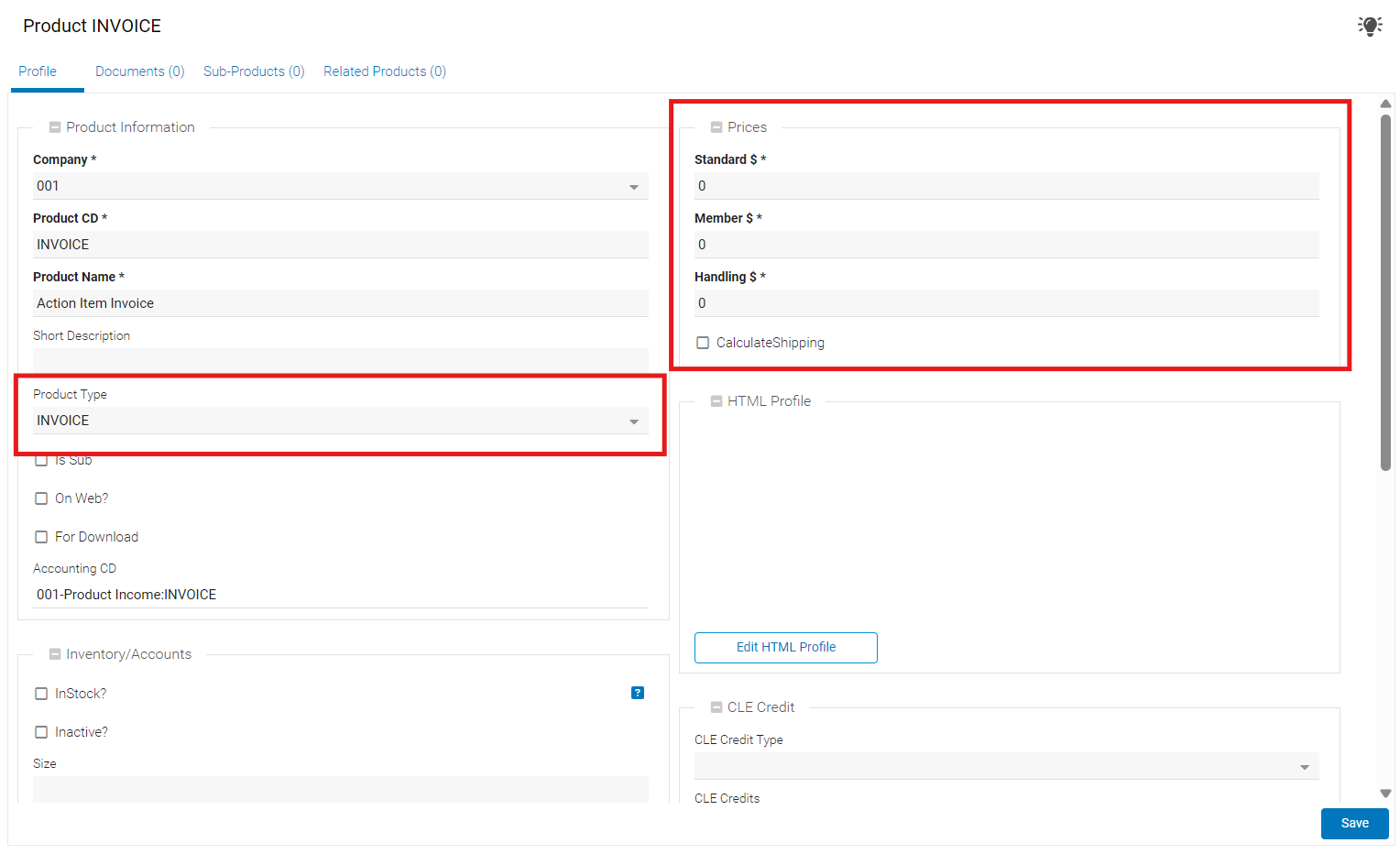Enable the On Web? checkbox
The height and width of the screenshot is (854, 1400).
point(41,498)
